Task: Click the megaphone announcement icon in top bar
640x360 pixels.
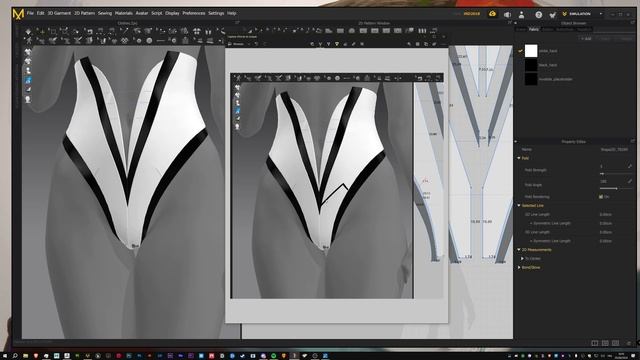Action: pos(507,14)
